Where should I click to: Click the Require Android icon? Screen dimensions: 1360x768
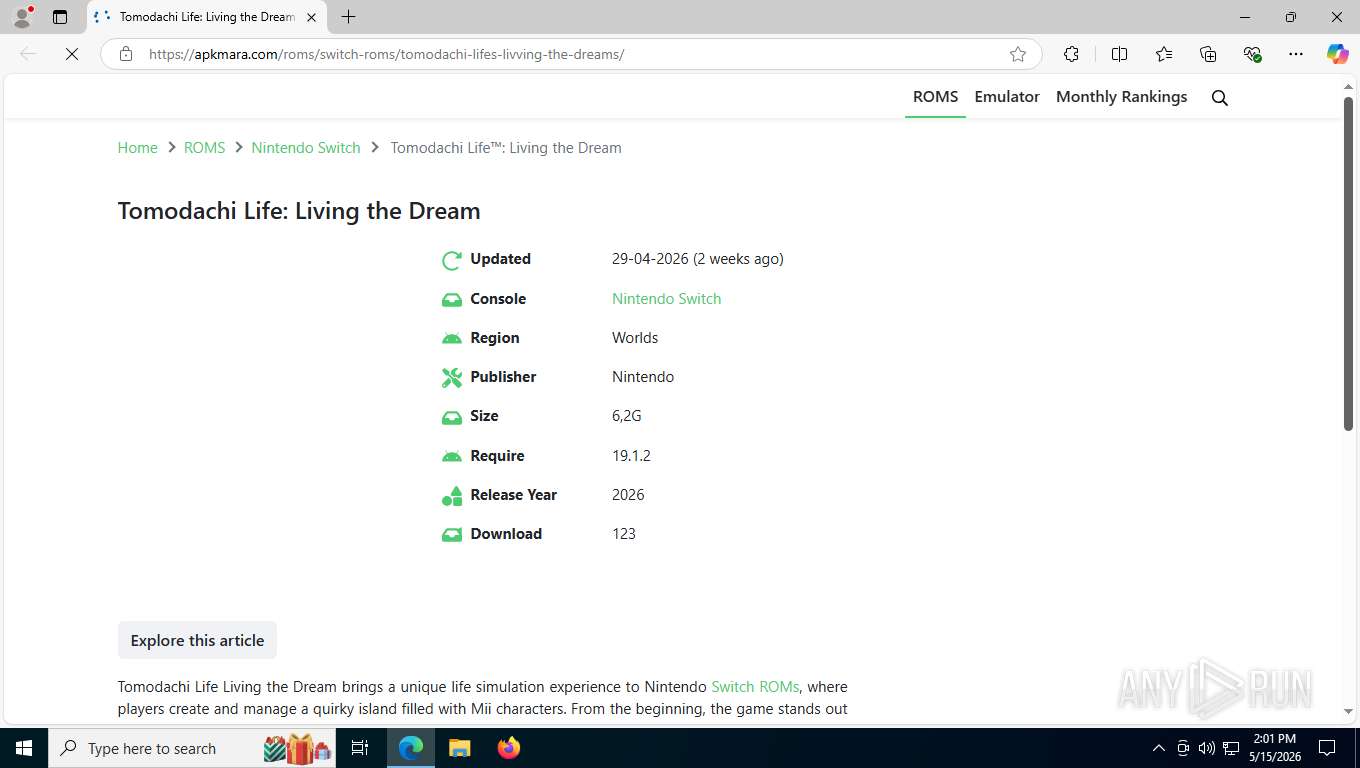[x=452, y=456]
